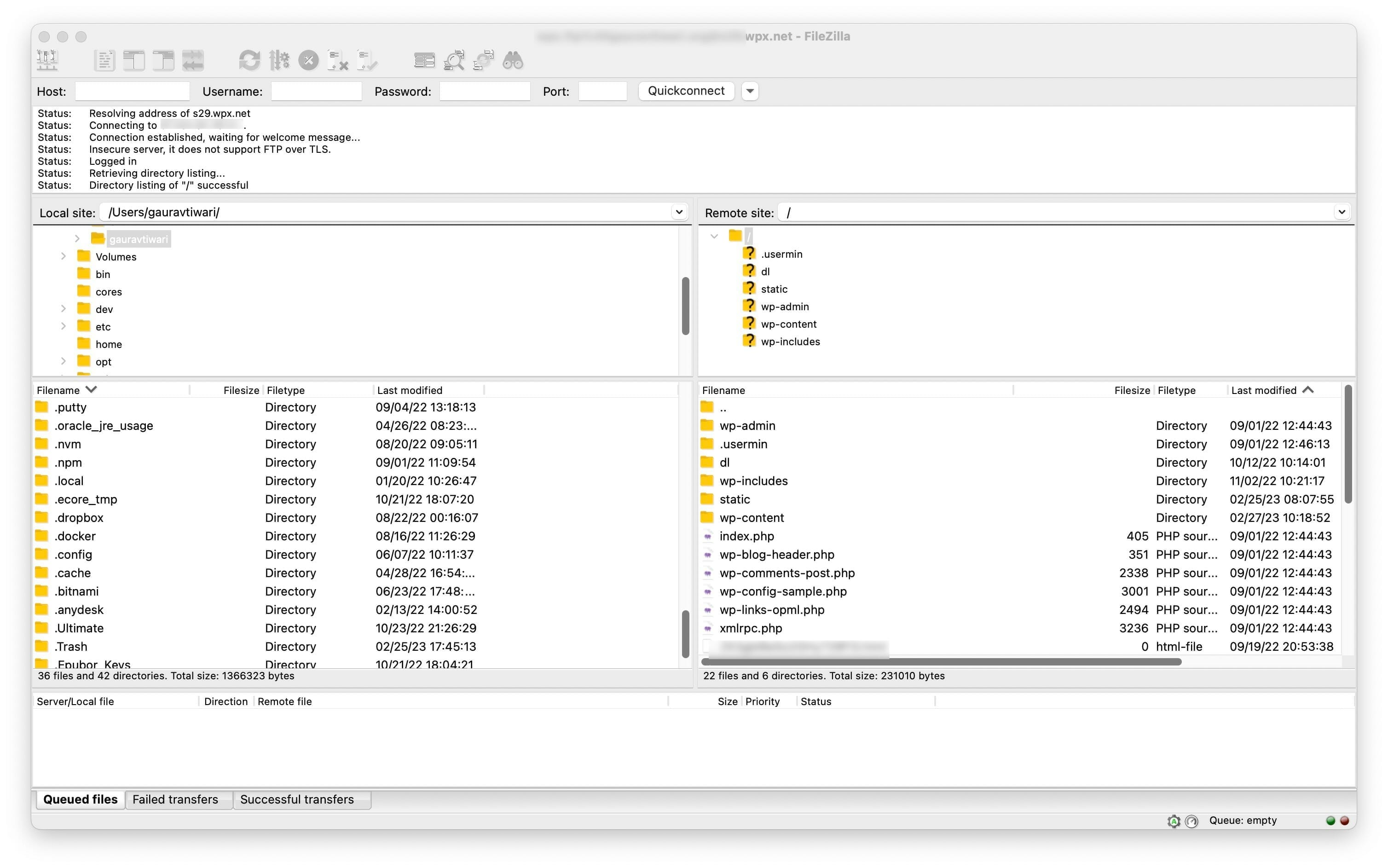Click the remote file list horizontal scrollbar
The height and width of the screenshot is (868, 1388).
pos(942,662)
